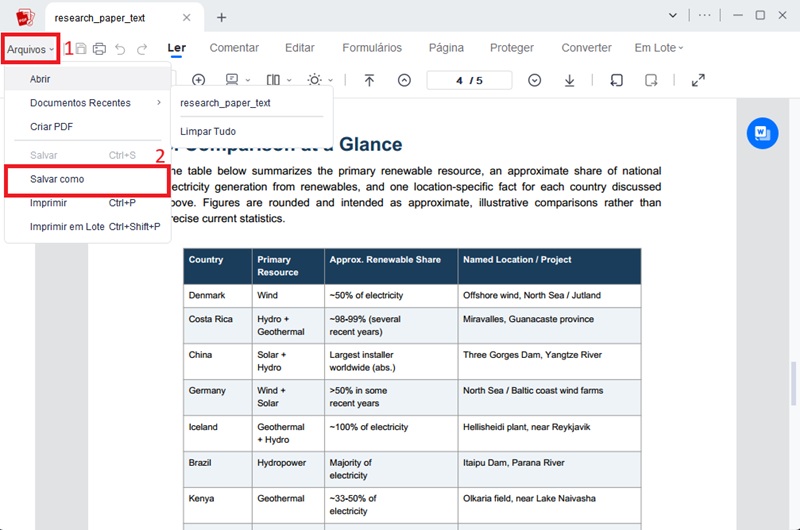
Task: Open the three dots more options
Action: [x=705, y=15]
